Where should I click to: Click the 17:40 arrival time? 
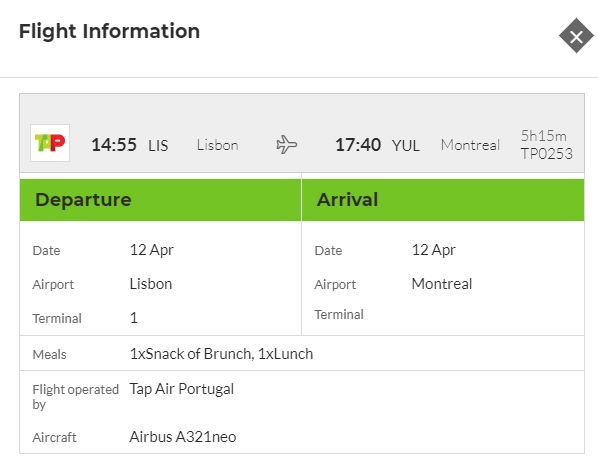point(358,145)
